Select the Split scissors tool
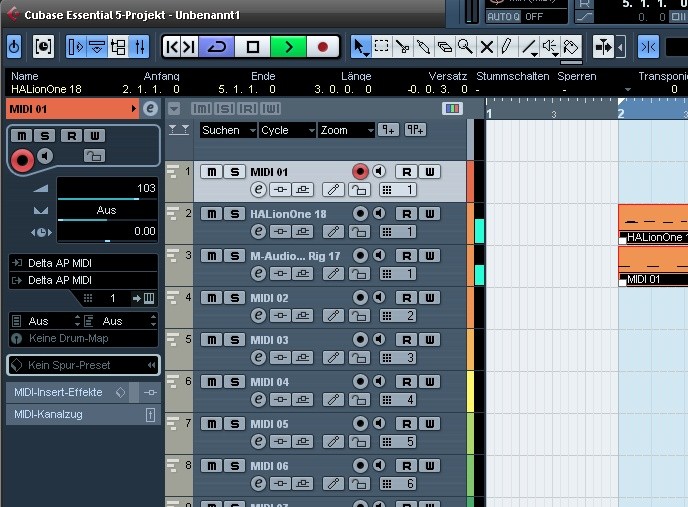Viewport: 688px width, 507px height. (x=402, y=47)
